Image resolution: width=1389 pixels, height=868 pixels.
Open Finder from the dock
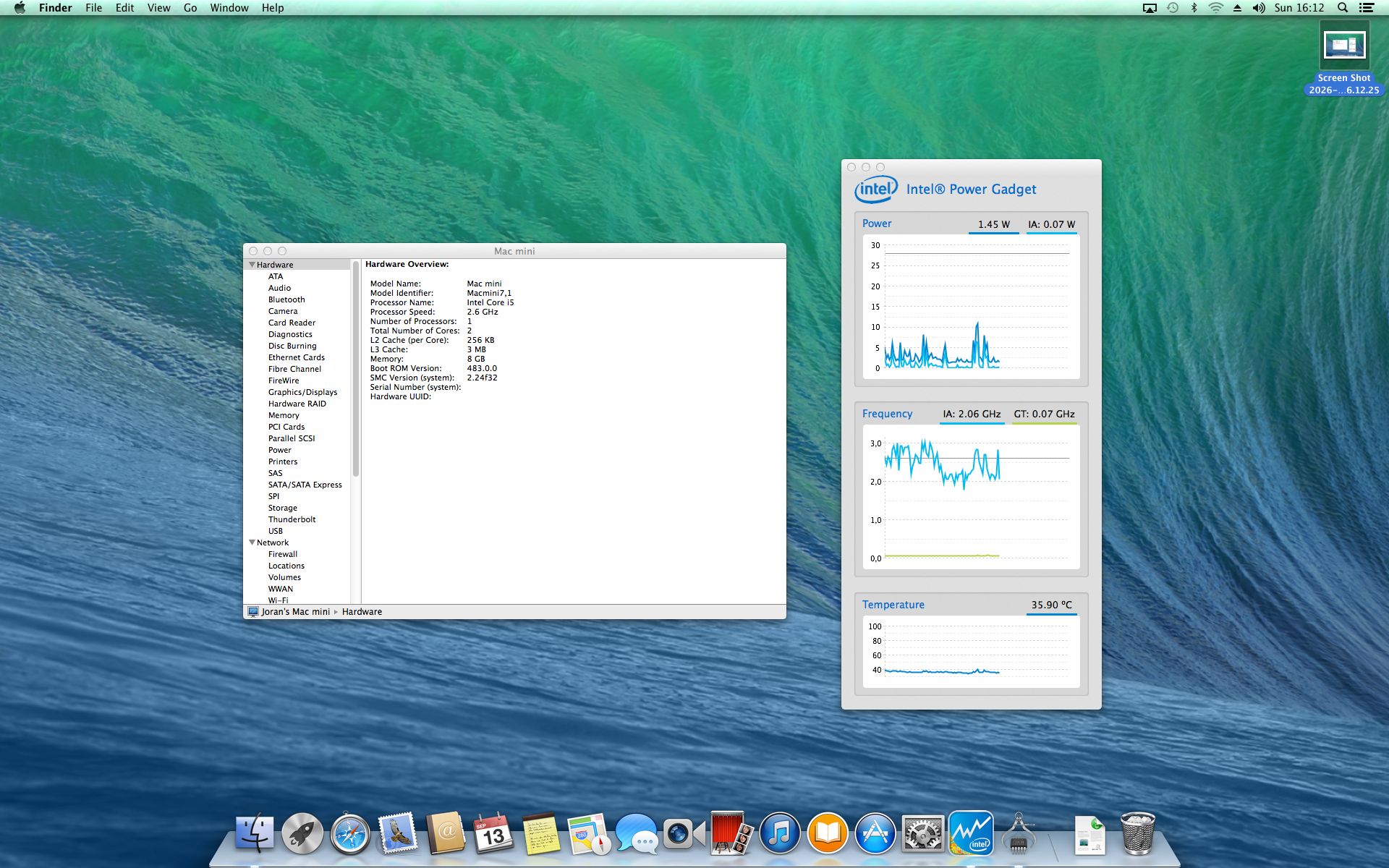[x=255, y=833]
